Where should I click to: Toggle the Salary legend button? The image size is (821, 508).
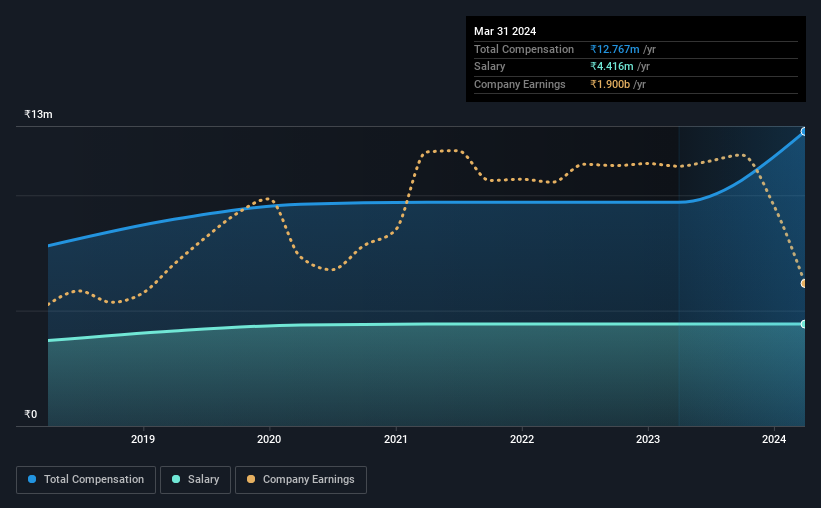(195, 479)
